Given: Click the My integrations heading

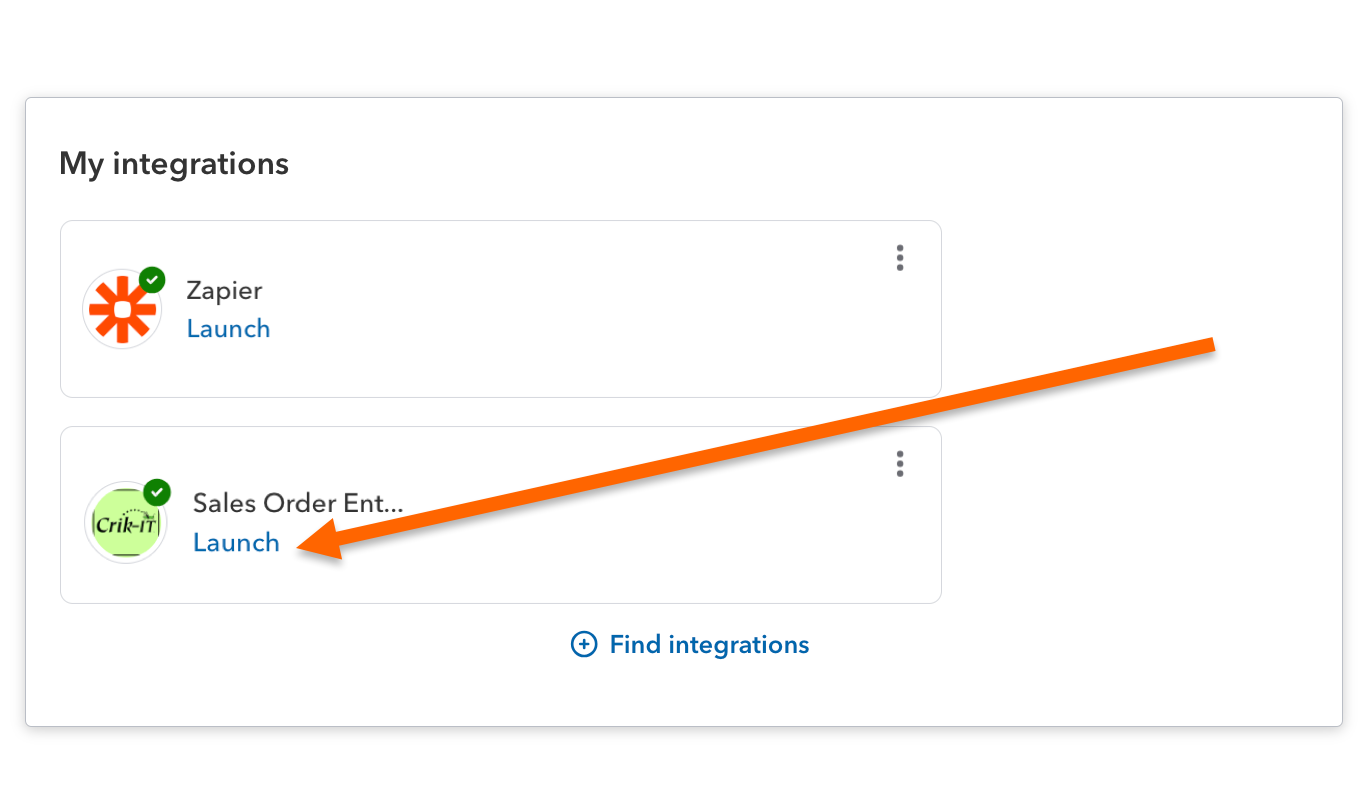Looking at the screenshot, I should coord(174,163).
